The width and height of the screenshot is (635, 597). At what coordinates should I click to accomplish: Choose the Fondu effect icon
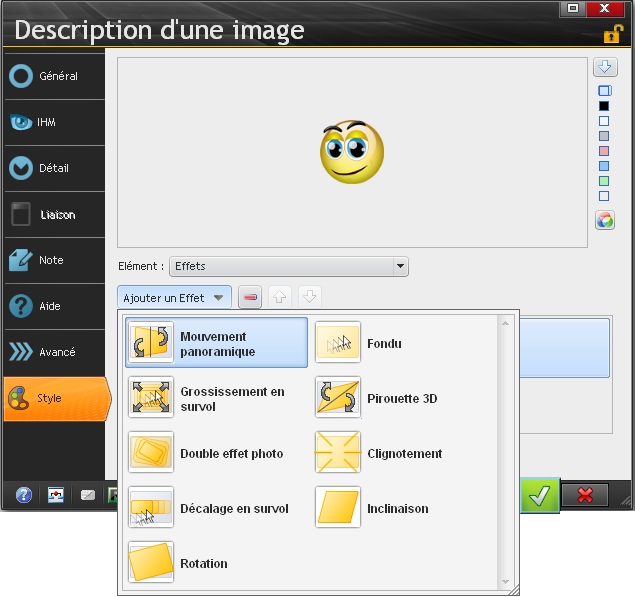(x=338, y=343)
